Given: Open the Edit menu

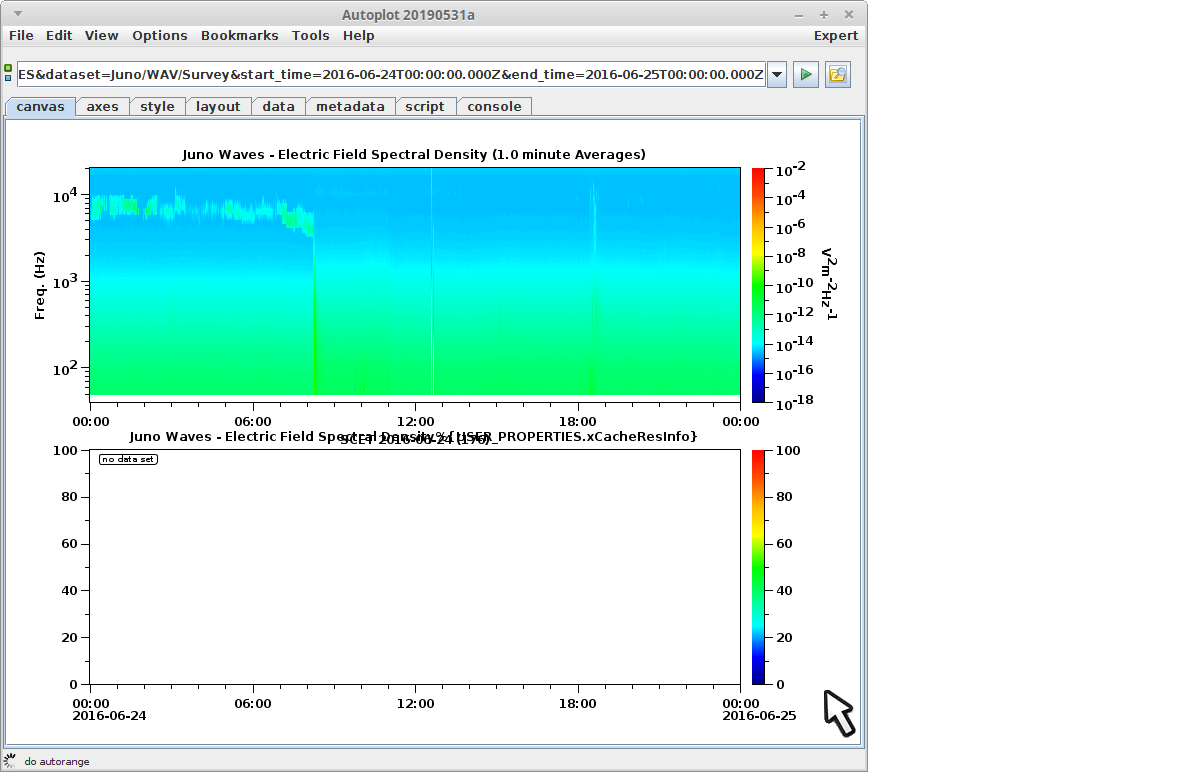Looking at the screenshot, I should 59,36.
